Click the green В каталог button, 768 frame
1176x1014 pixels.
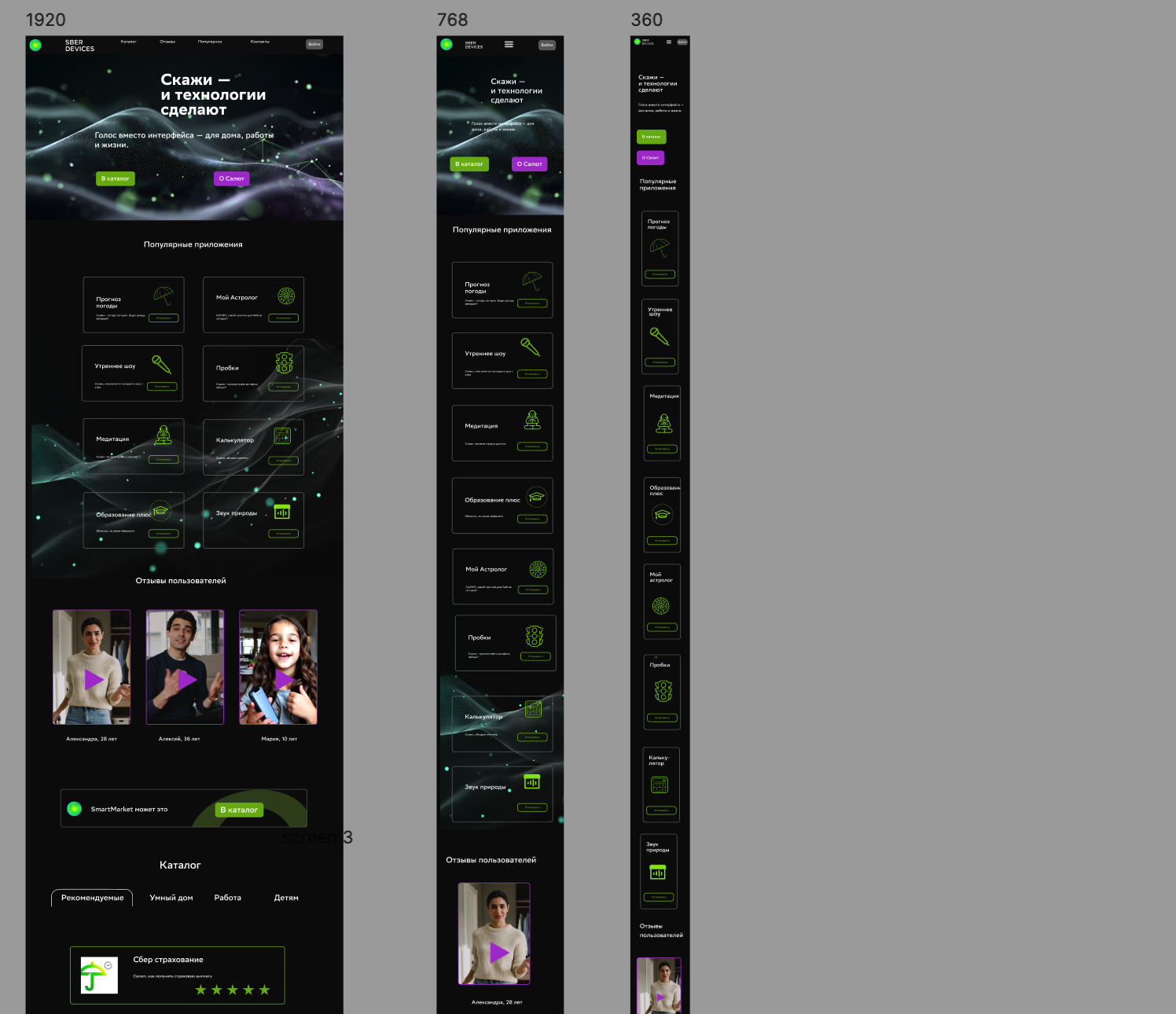click(x=469, y=163)
